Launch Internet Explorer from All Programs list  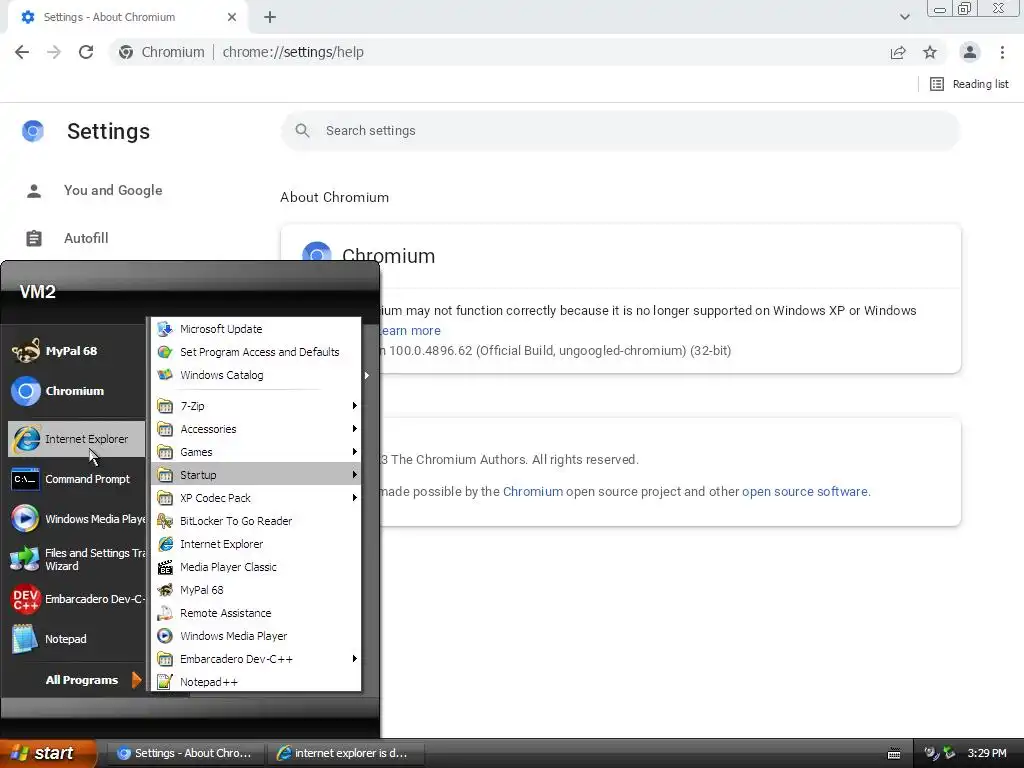tap(256, 544)
